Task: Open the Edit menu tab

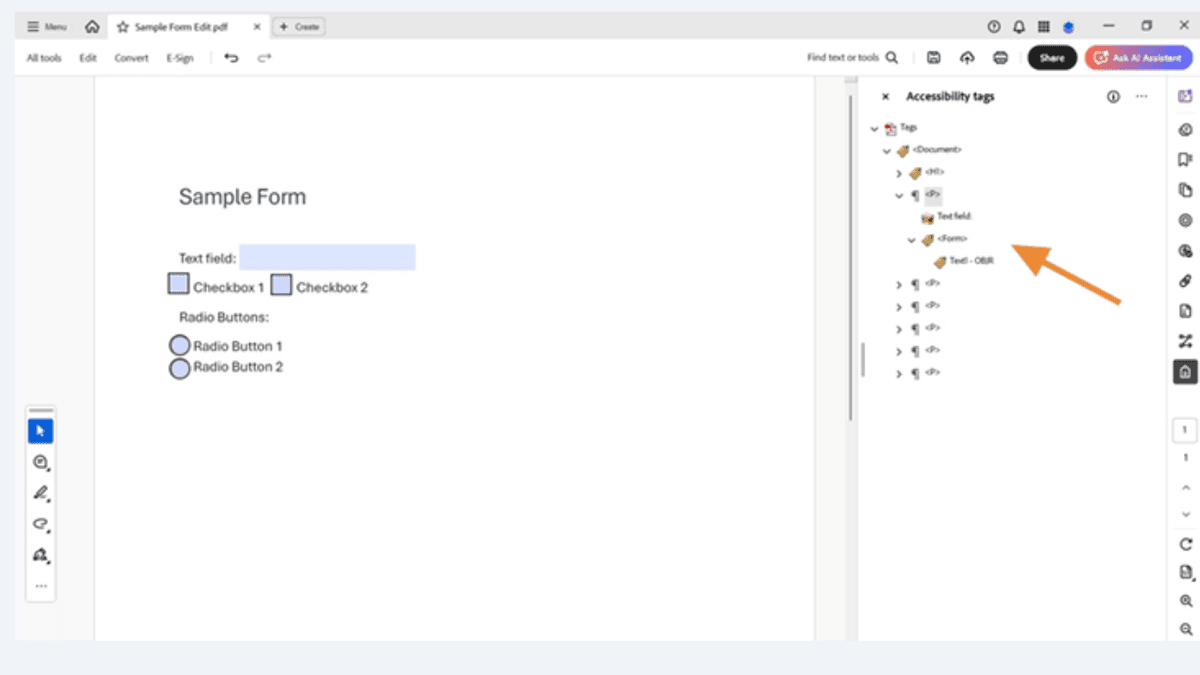Action: (x=87, y=57)
